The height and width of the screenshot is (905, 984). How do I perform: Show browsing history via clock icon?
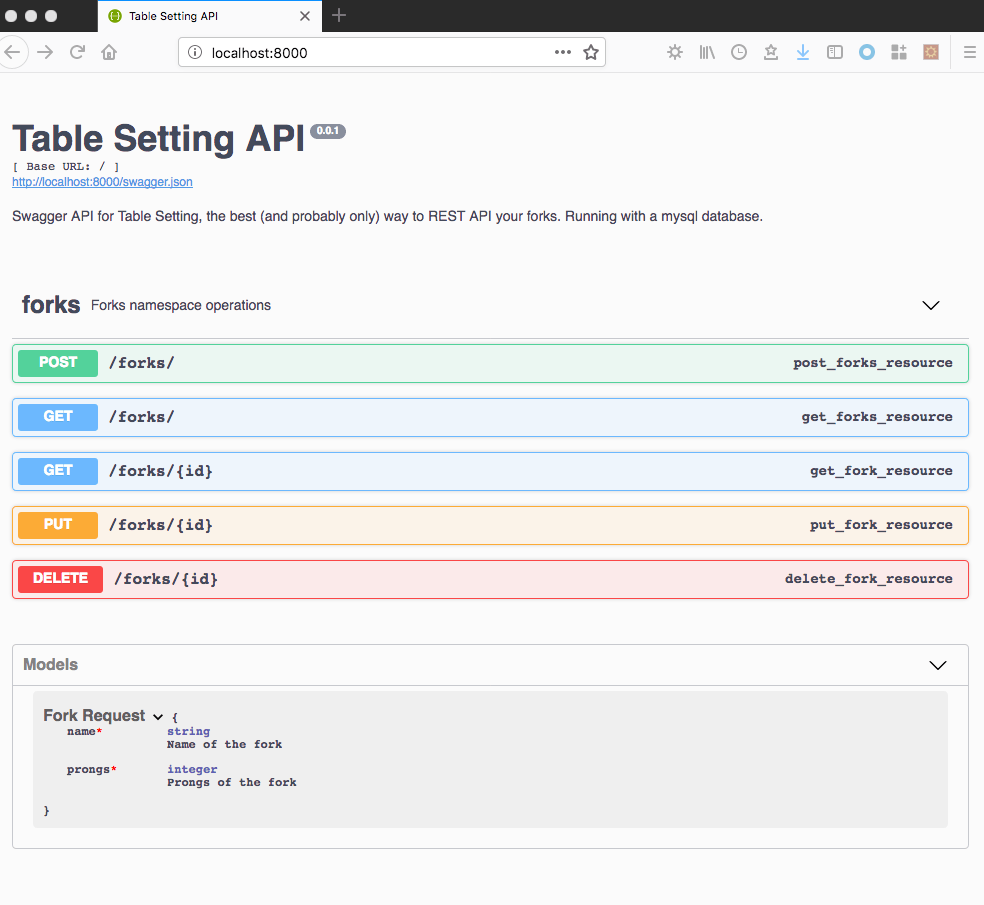click(x=739, y=52)
